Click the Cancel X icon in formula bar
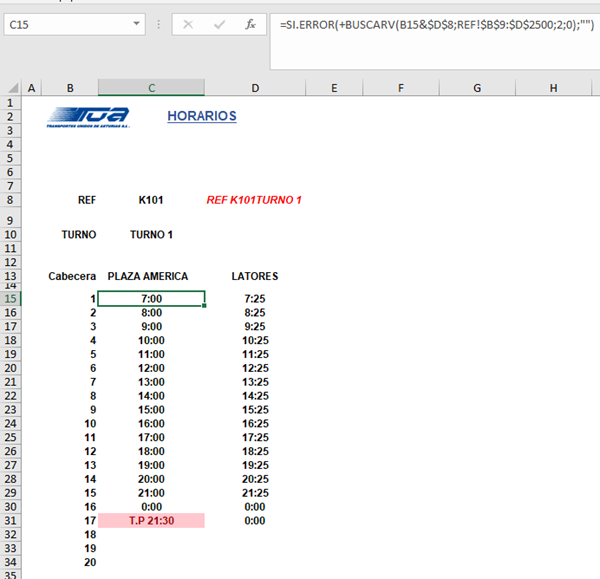 pyautogui.click(x=187, y=25)
